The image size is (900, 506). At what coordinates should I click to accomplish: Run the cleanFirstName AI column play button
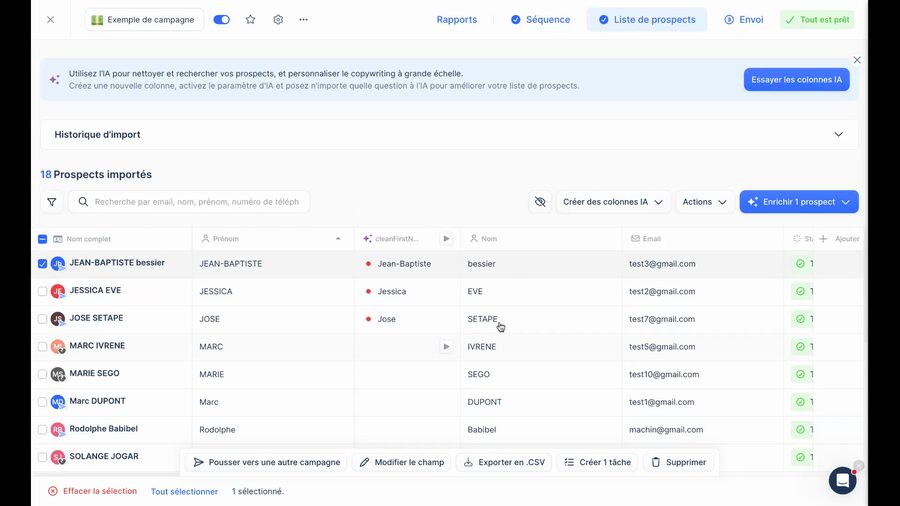446,239
